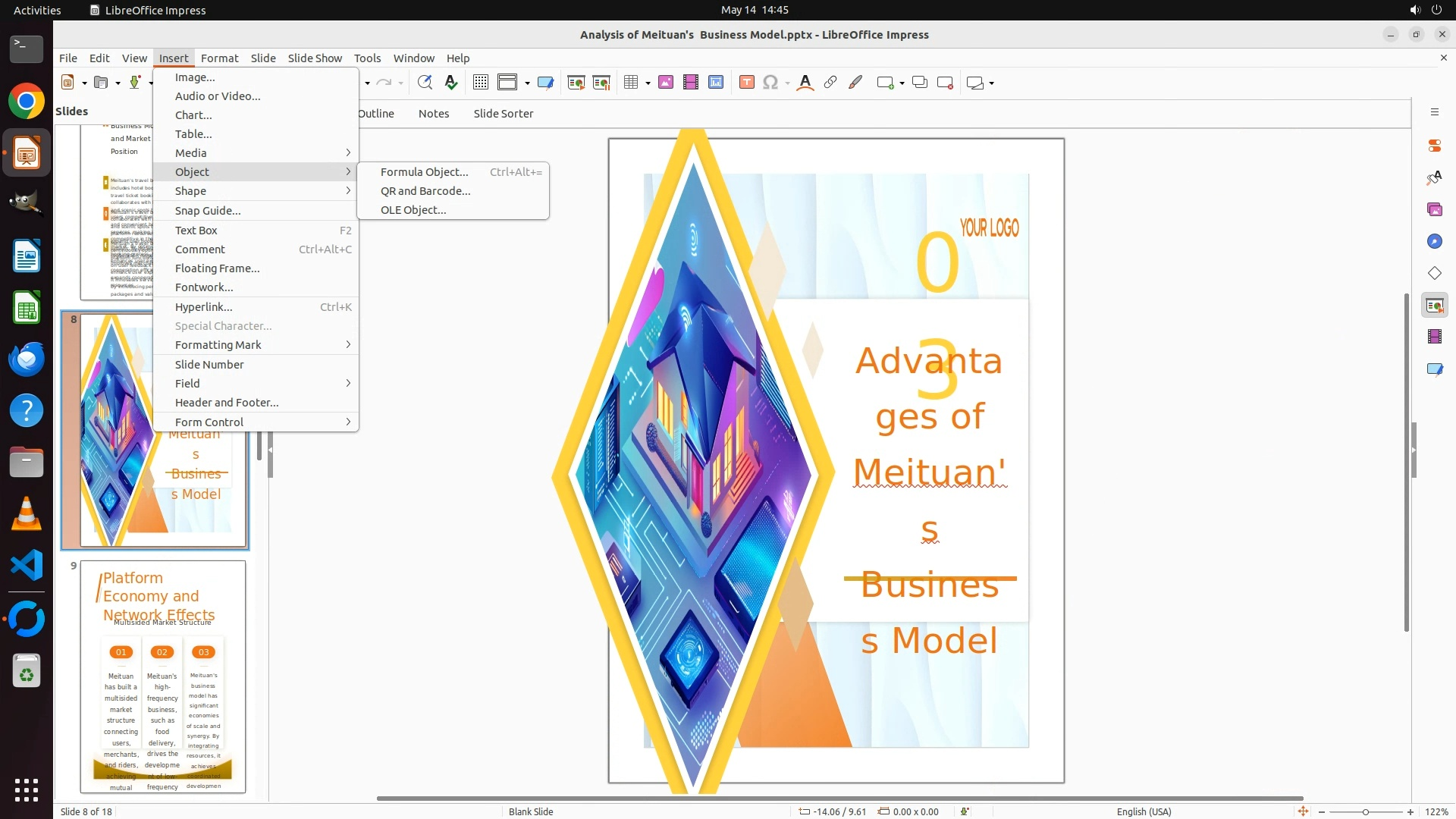Select slide 9 thumbnail

pos(163,676)
